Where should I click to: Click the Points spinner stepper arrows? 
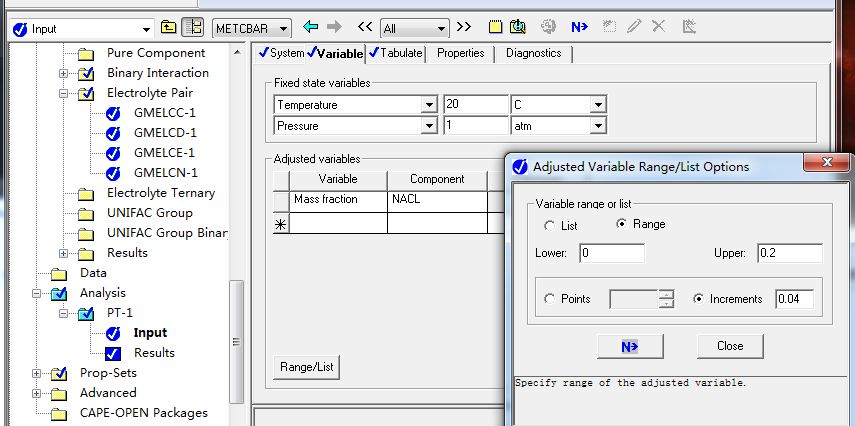click(666, 299)
